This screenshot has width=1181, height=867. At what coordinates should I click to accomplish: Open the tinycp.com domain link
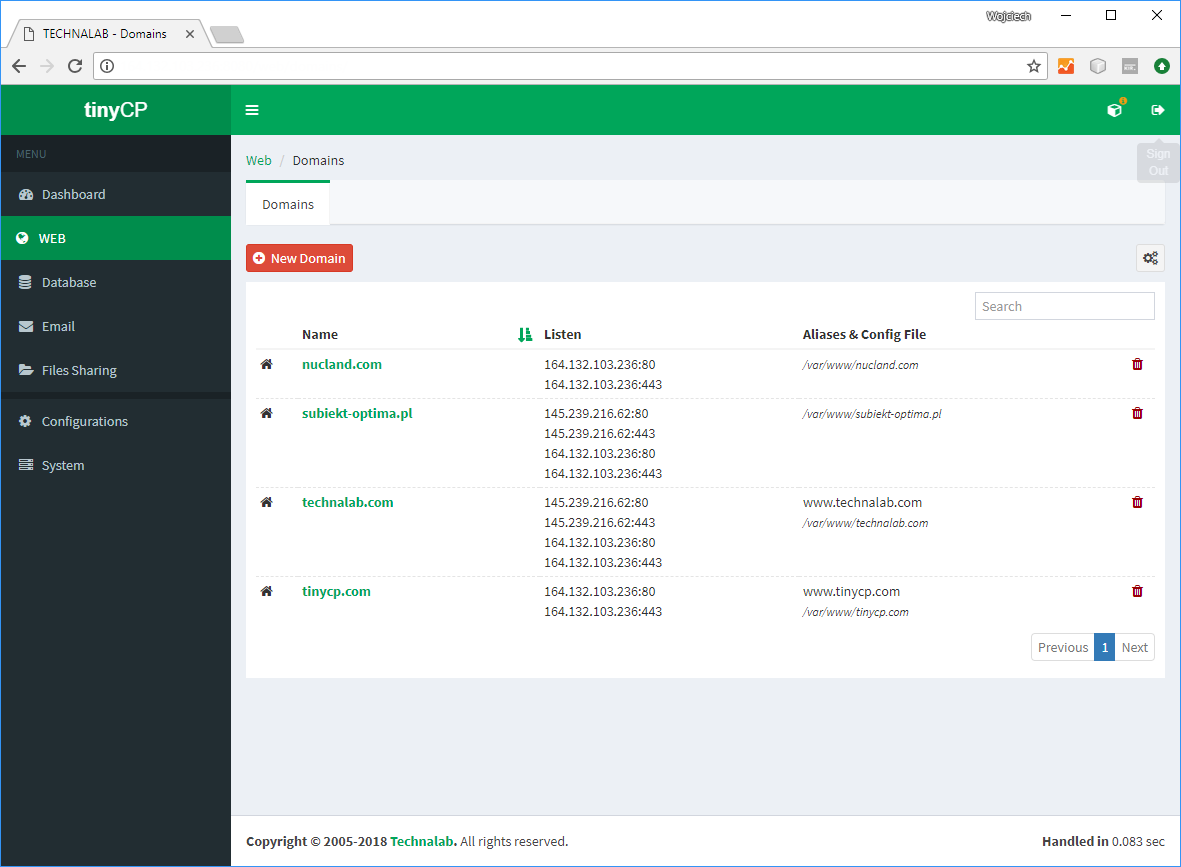pos(336,591)
